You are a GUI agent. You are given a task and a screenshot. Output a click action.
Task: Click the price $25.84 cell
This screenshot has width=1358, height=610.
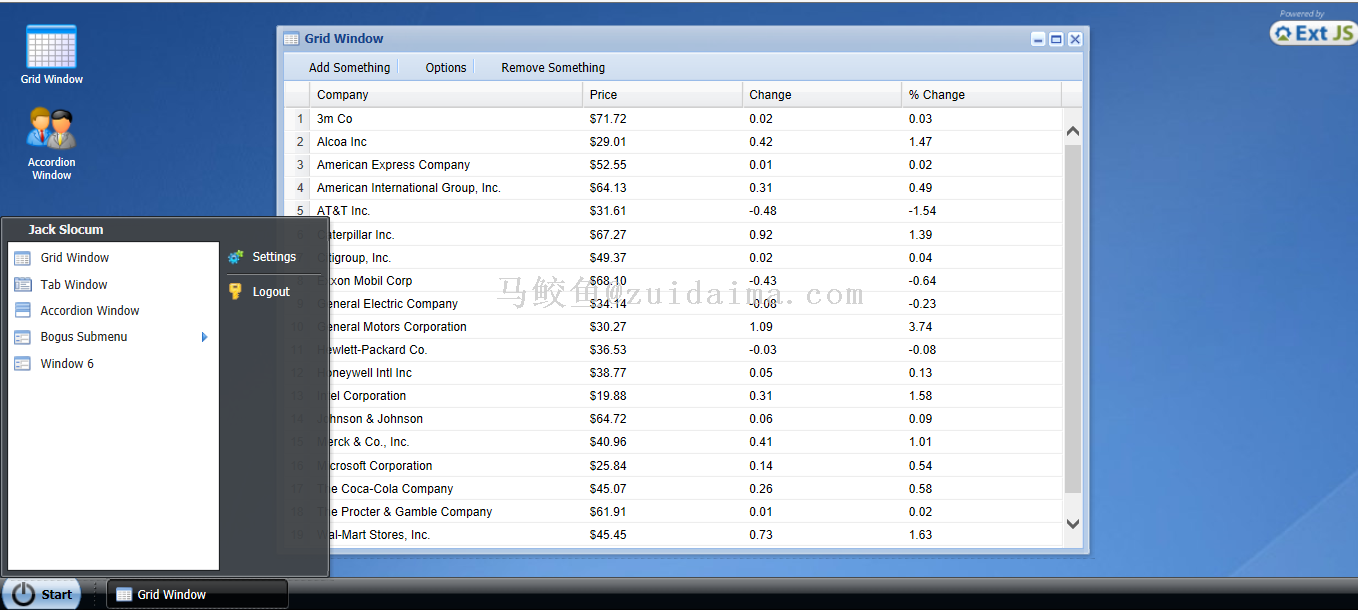(662, 466)
